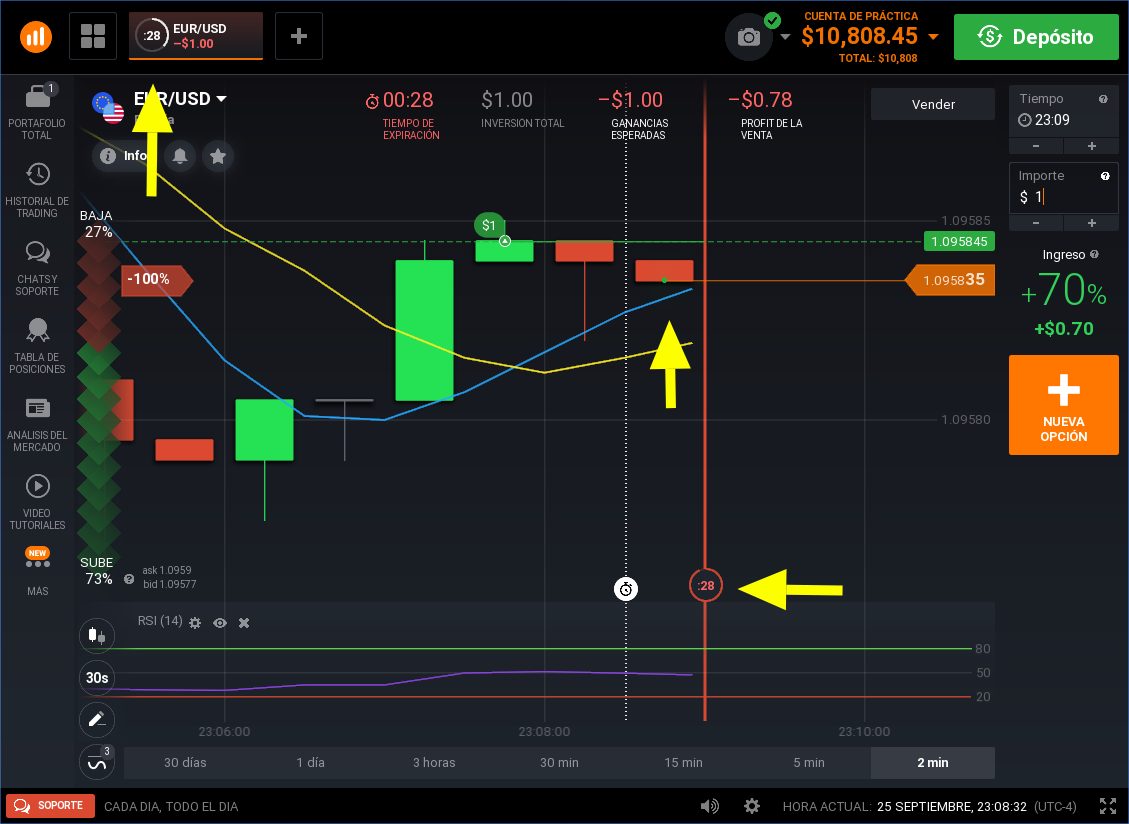Increase expiration time with plus button
The height and width of the screenshot is (824, 1129).
(x=1092, y=146)
